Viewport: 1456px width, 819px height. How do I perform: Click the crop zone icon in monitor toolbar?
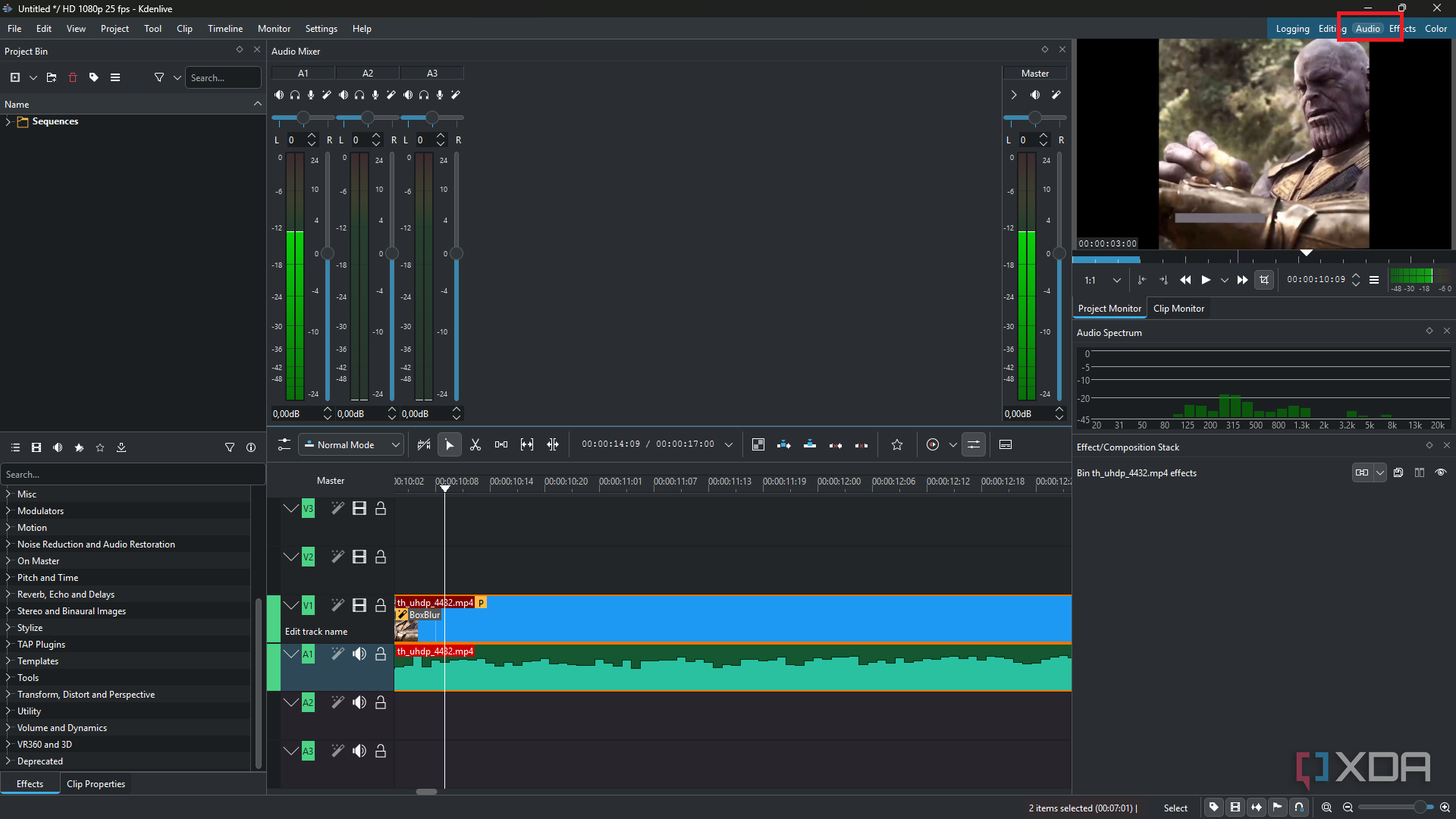point(1264,280)
